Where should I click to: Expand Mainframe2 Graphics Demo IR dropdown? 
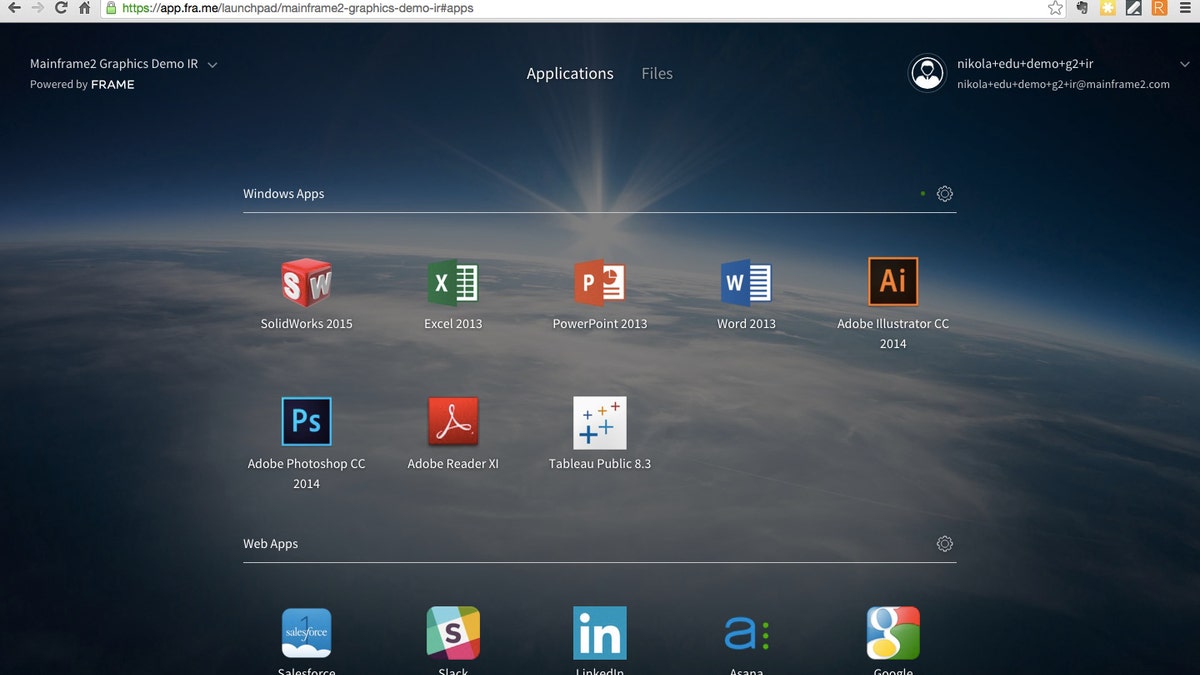[x=212, y=65]
